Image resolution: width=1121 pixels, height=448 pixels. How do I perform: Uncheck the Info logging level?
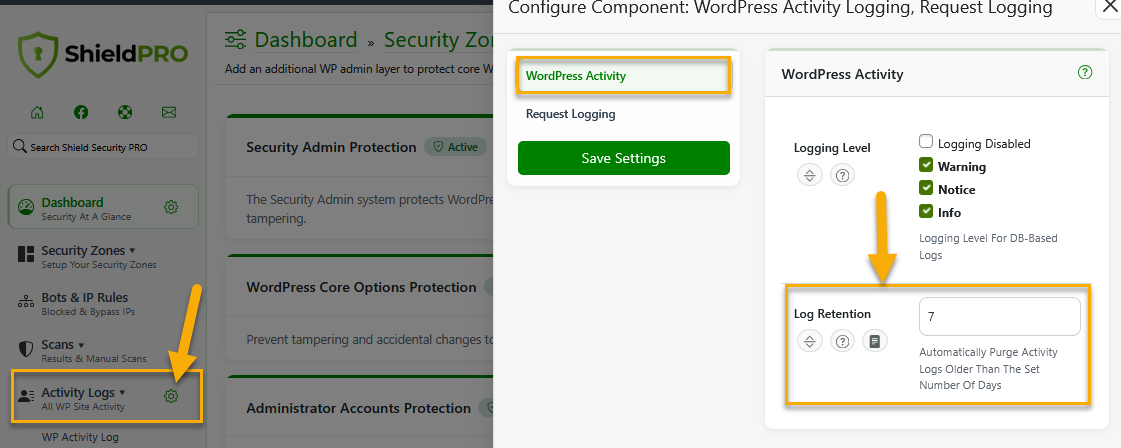(x=926, y=211)
